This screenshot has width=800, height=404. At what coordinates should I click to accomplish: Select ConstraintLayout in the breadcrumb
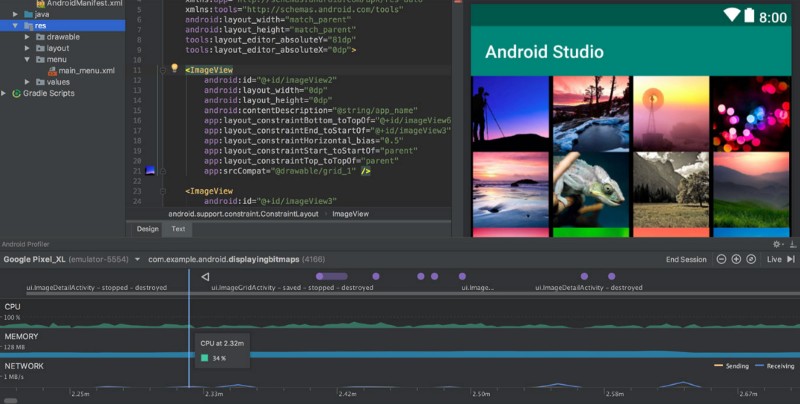click(x=243, y=214)
